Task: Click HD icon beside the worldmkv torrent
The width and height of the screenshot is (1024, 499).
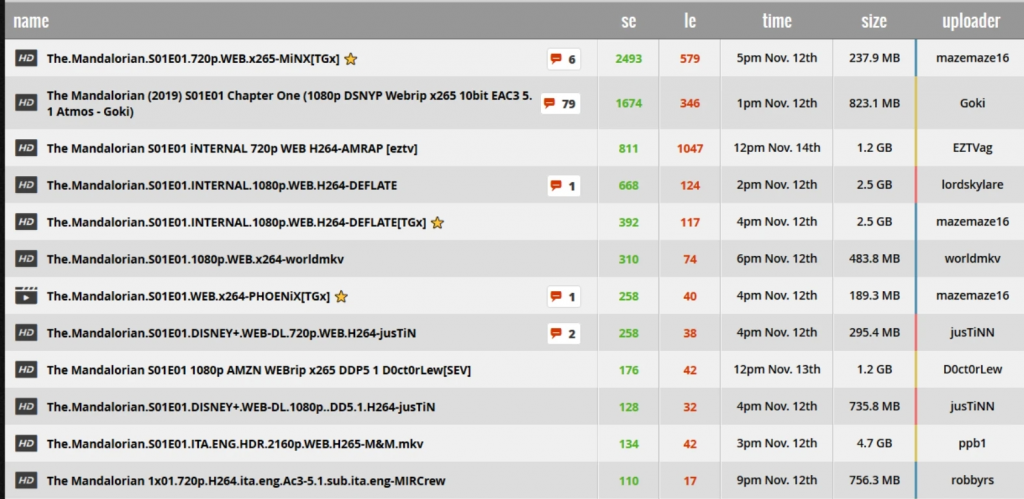Action: coord(26,259)
